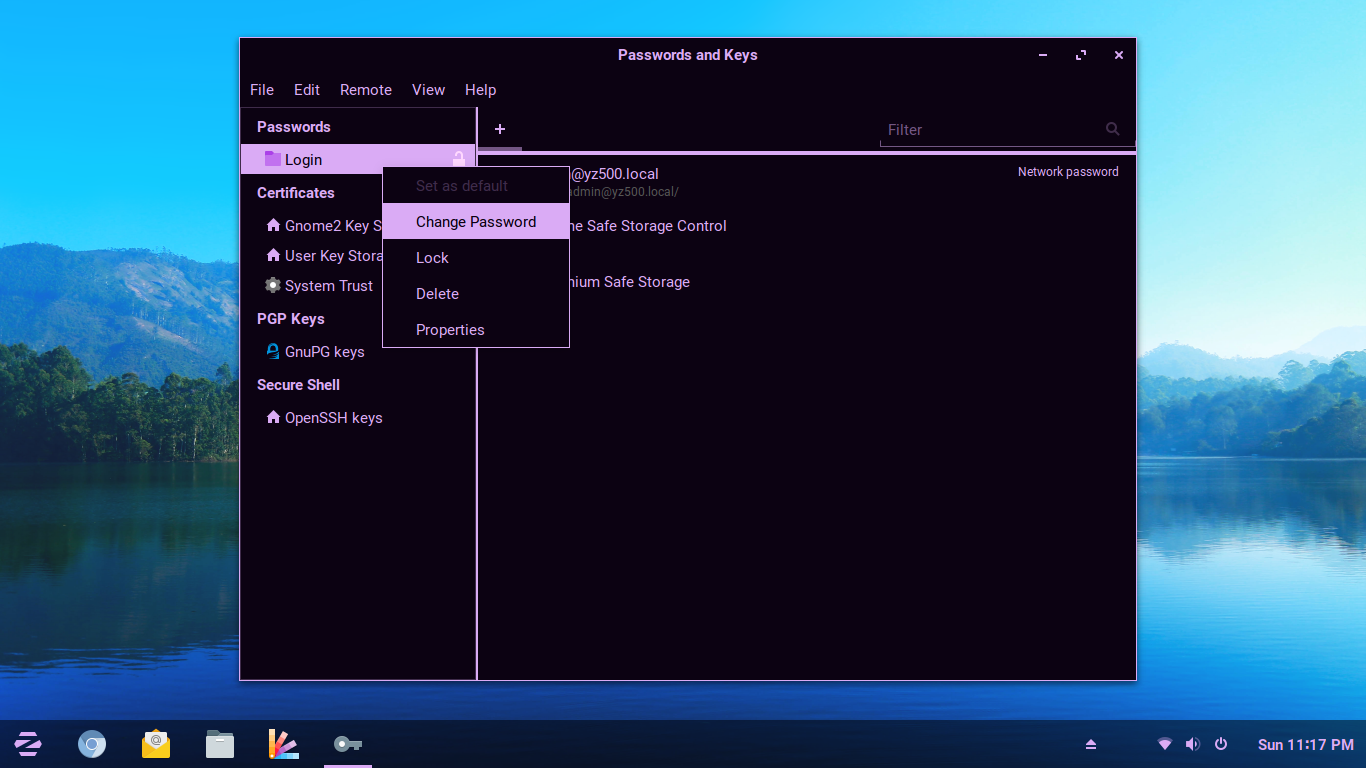Viewport: 1366px width, 768px height.
Task: Choose Change Password from context menu
Action: coord(476,222)
